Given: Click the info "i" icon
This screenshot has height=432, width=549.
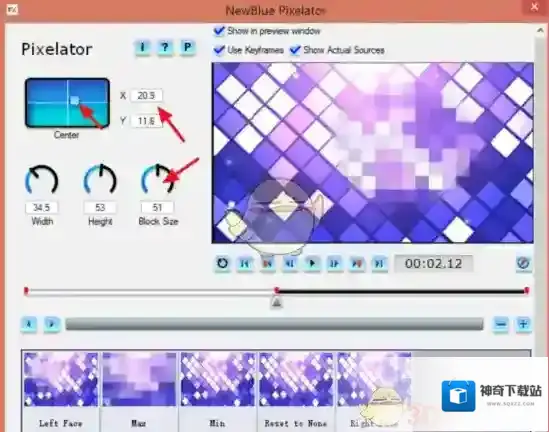Looking at the screenshot, I should click(142, 47).
